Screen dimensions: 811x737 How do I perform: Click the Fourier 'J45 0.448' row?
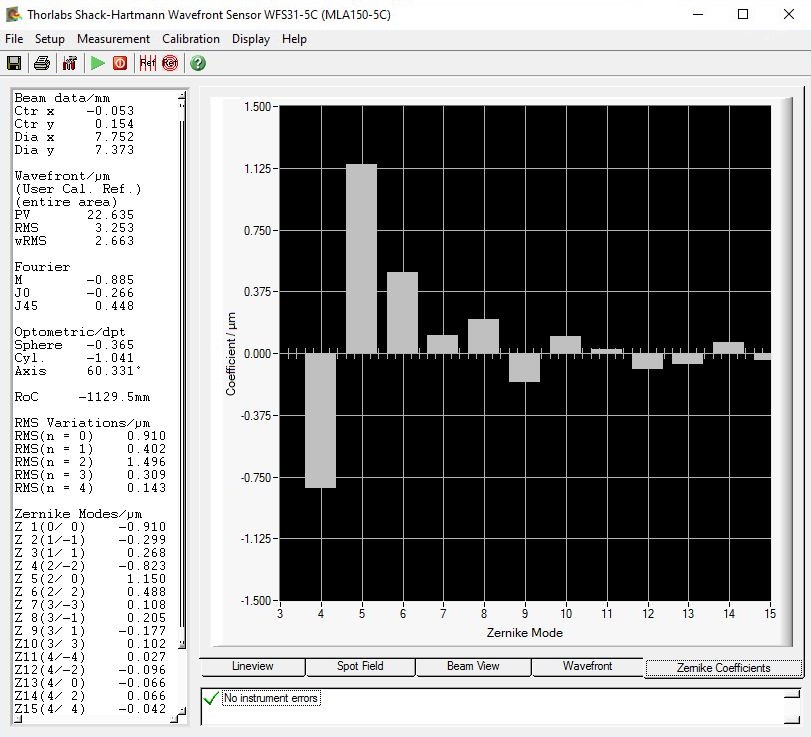coord(74,306)
